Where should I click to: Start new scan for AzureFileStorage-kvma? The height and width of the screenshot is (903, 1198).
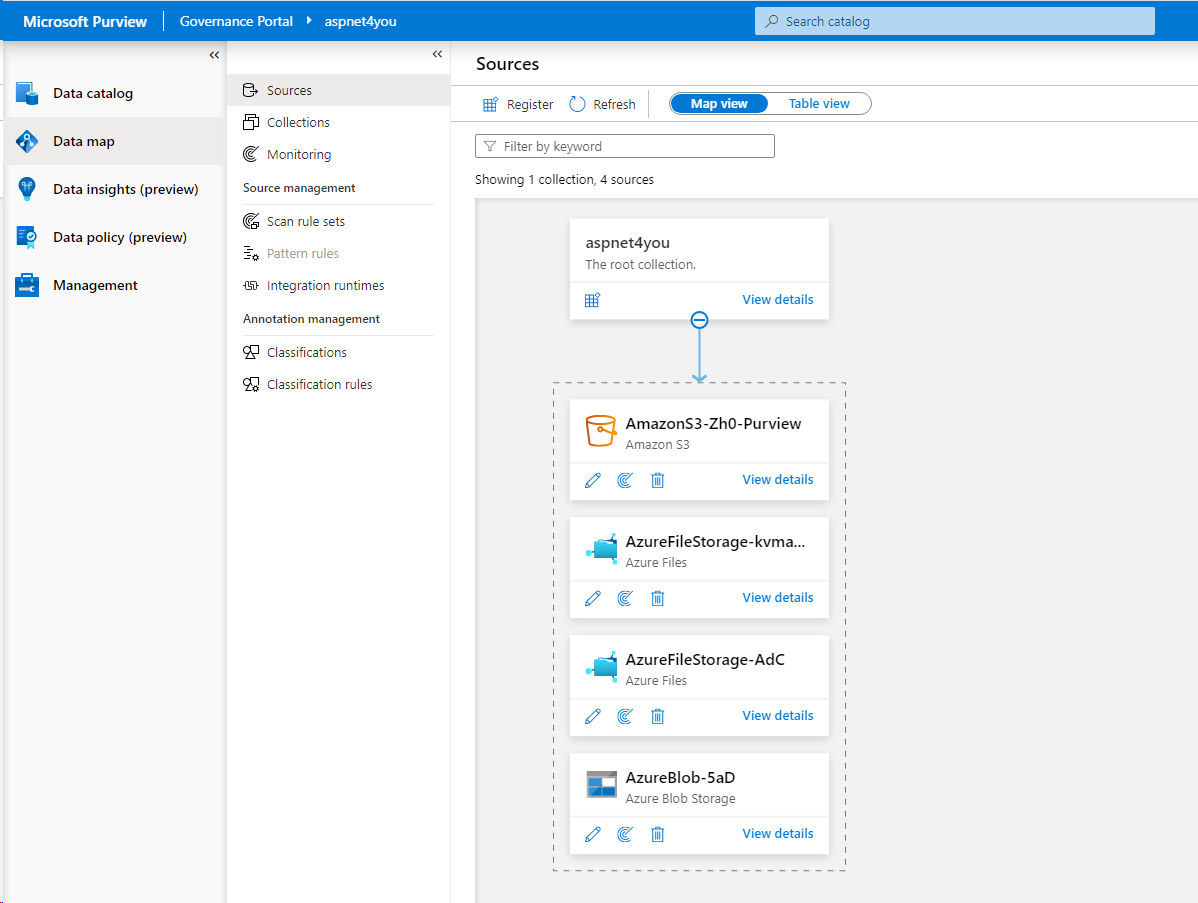click(x=625, y=598)
